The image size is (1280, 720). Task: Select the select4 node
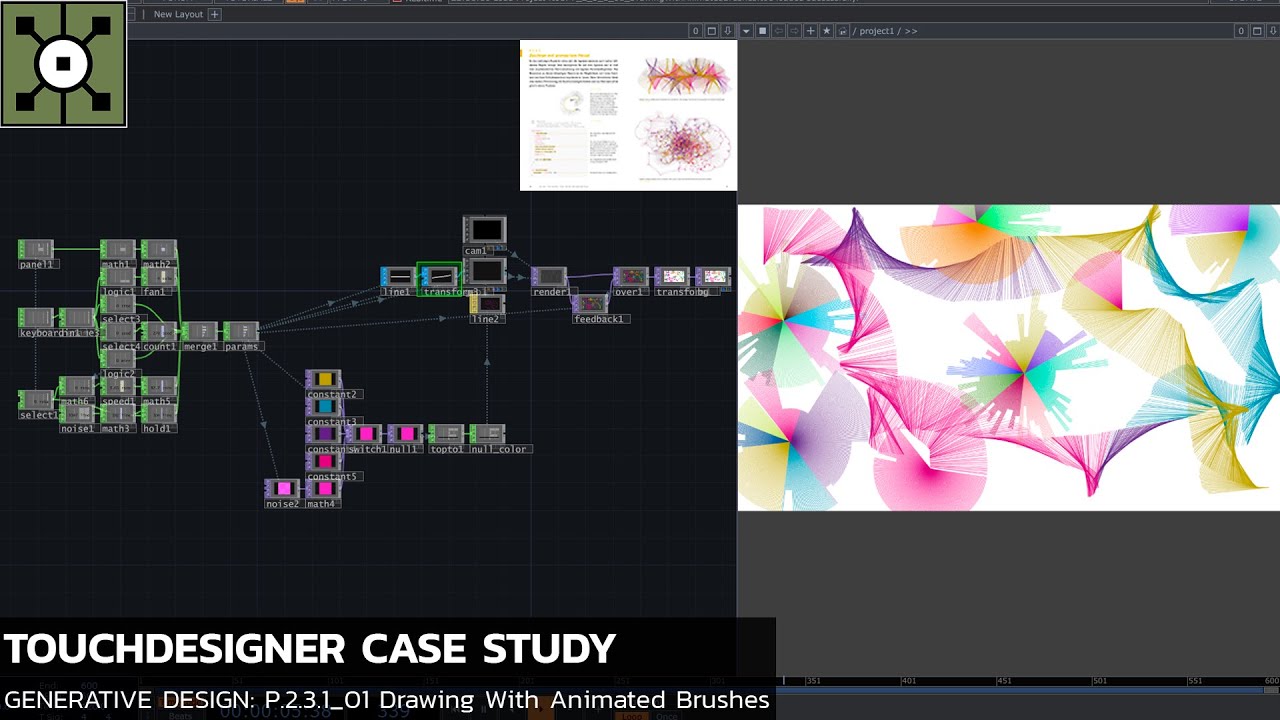click(x=118, y=331)
